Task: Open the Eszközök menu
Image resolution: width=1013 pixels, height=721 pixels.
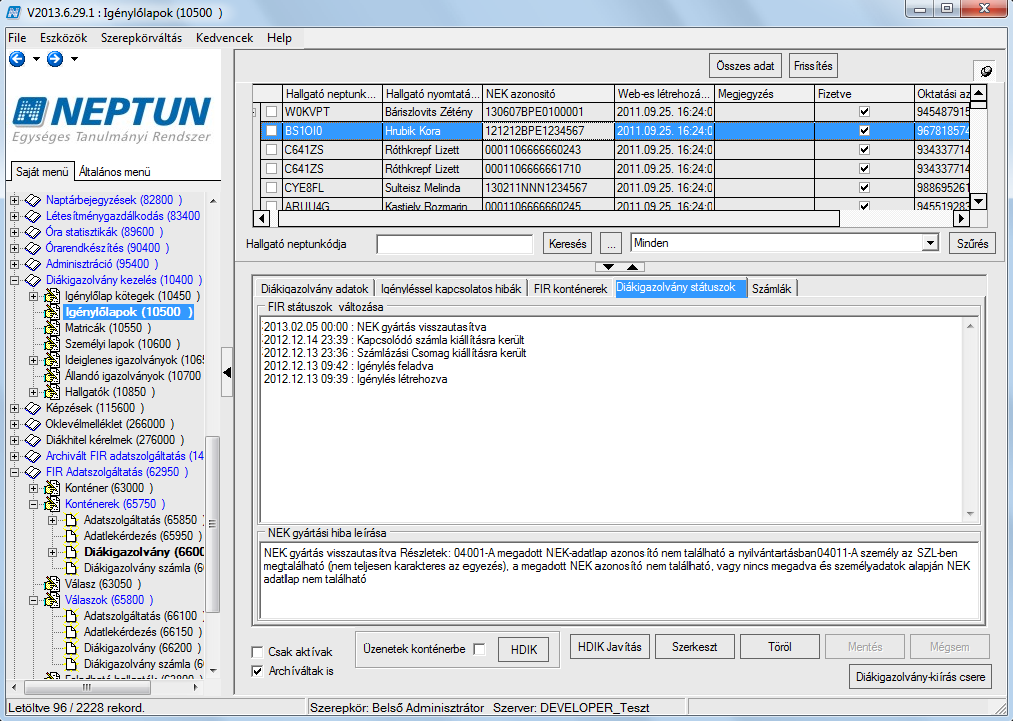Action: [x=63, y=38]
